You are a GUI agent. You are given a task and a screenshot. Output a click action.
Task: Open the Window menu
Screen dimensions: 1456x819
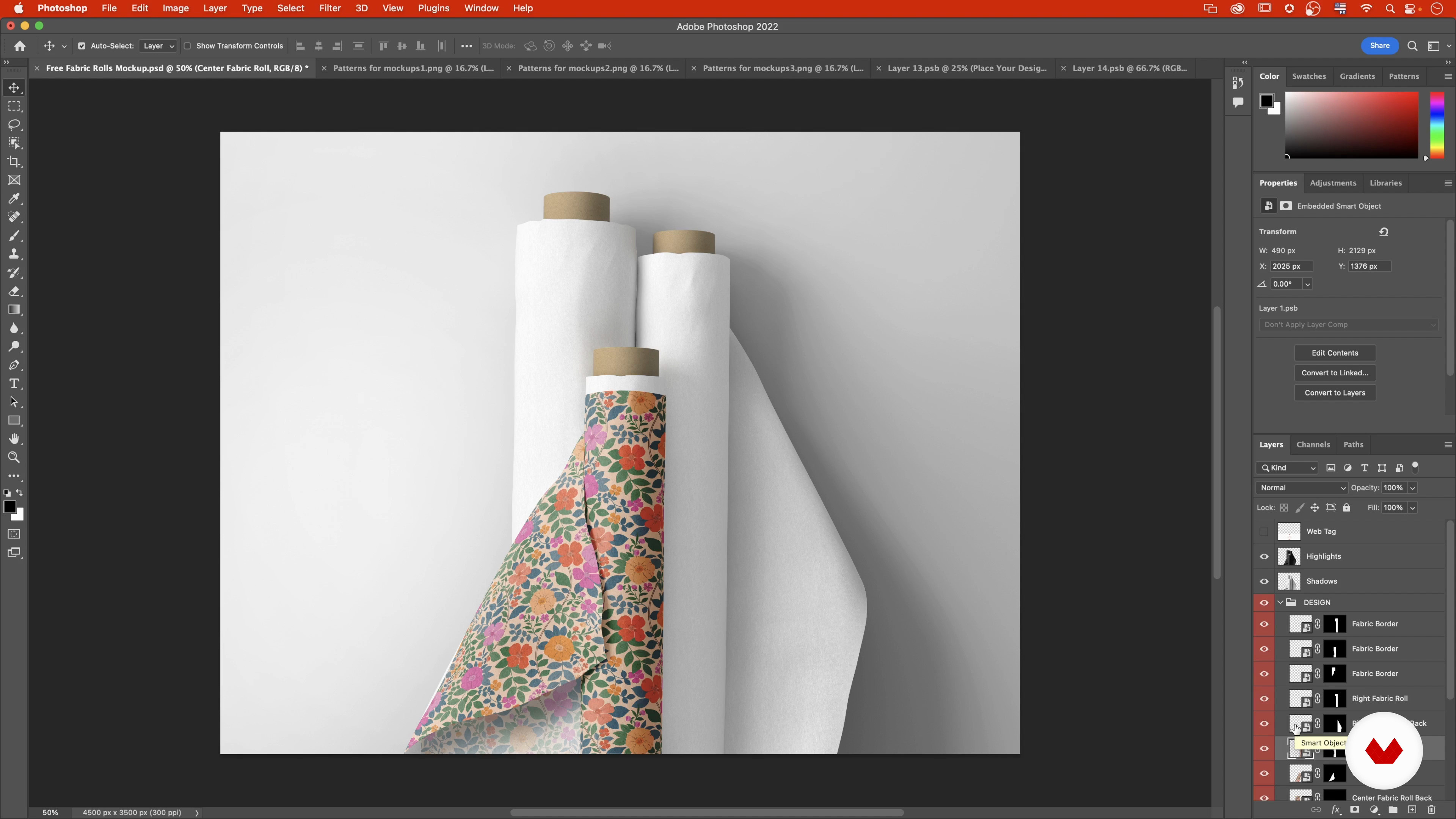(x=481, y=8)
